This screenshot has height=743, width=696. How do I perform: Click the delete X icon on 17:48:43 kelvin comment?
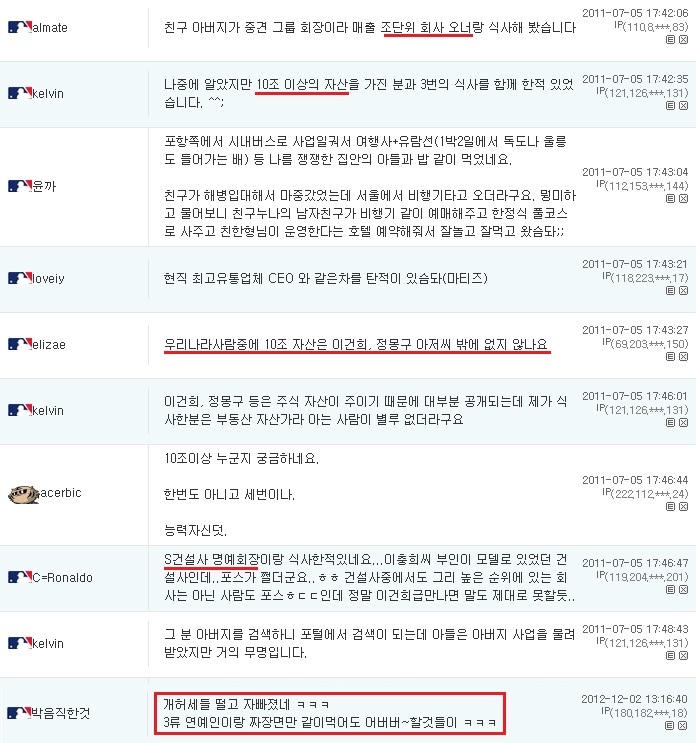click(683, 656)
